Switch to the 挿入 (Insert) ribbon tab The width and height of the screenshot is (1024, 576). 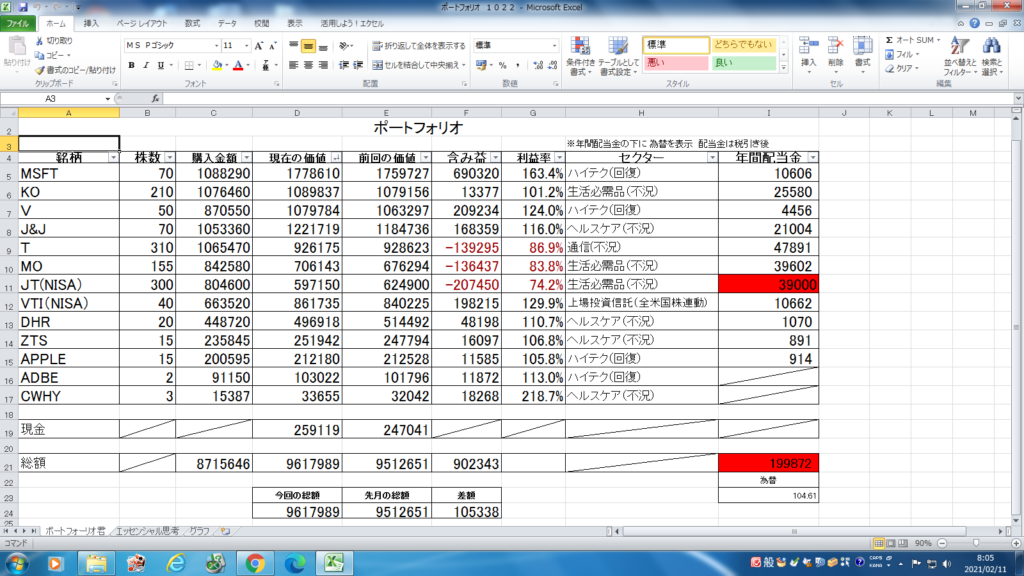[x=91, y=24]
